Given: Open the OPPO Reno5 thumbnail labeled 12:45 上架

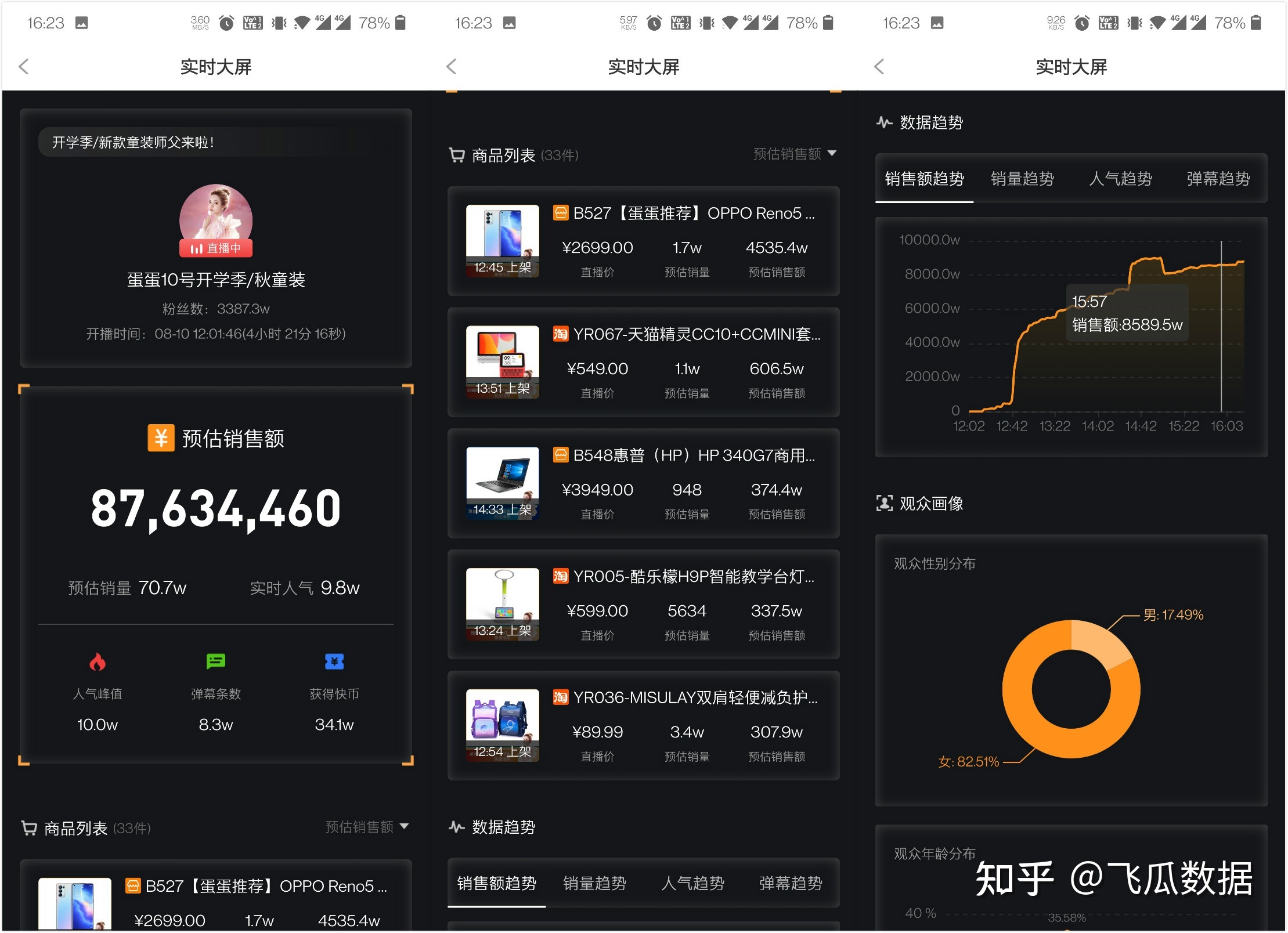Looking at the screenshot, I should [x=503, y=241].
